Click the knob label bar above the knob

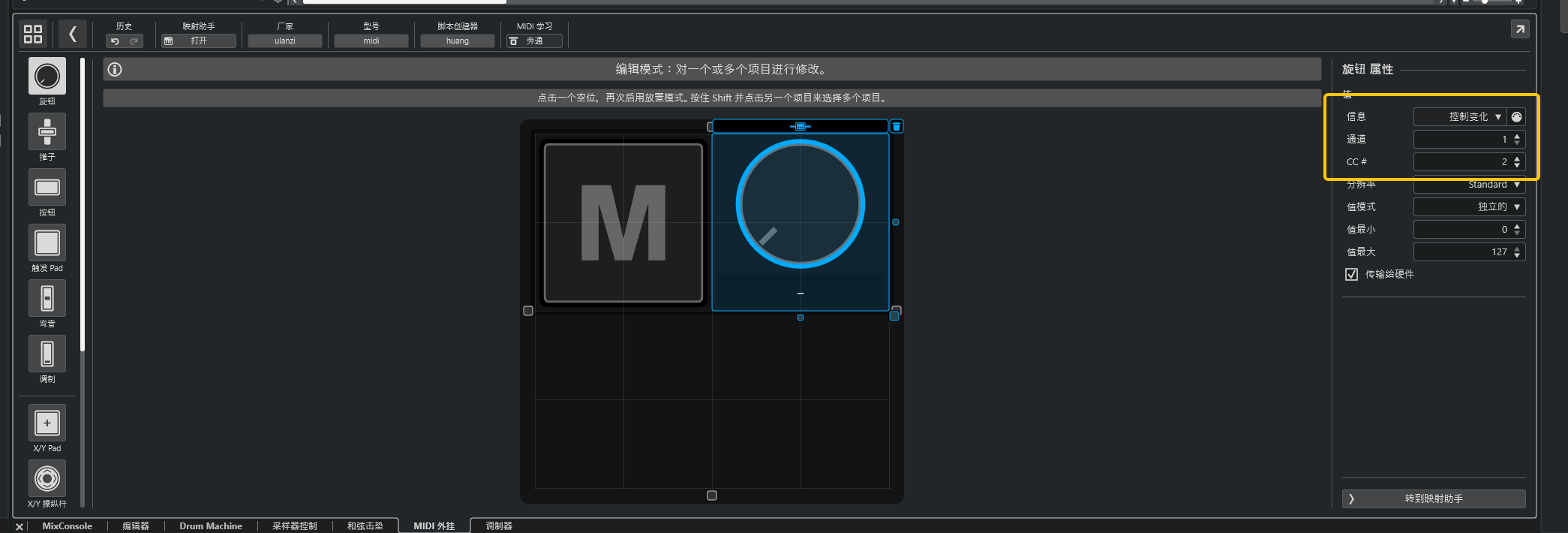click(x=800, y=126)
